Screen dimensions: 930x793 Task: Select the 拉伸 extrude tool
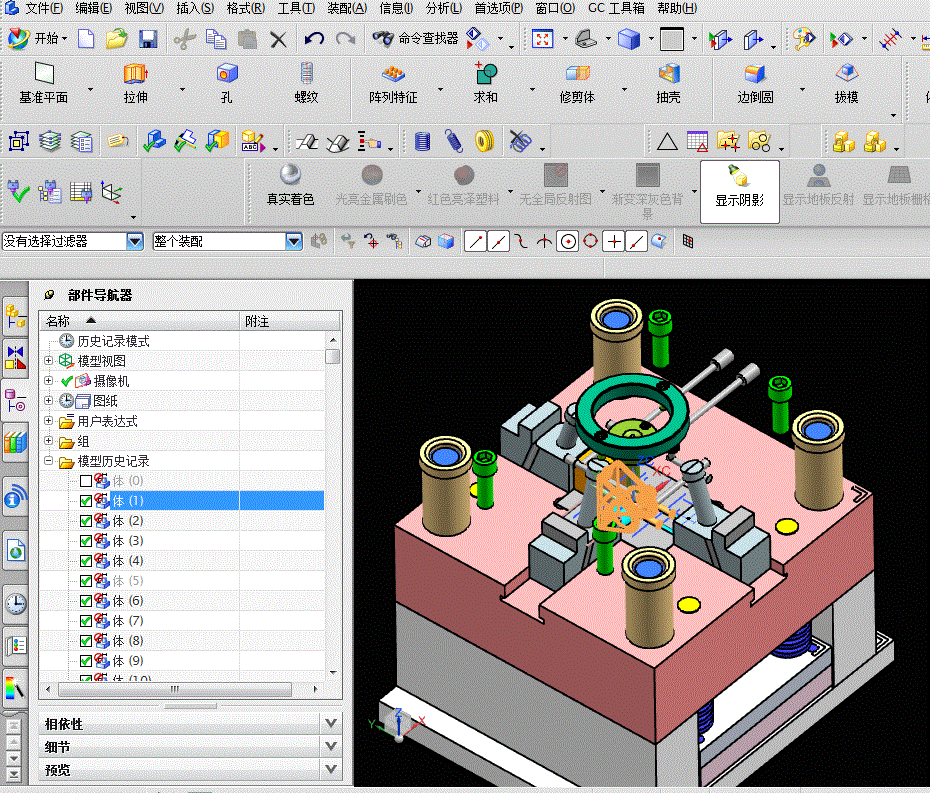coord(136,83)
